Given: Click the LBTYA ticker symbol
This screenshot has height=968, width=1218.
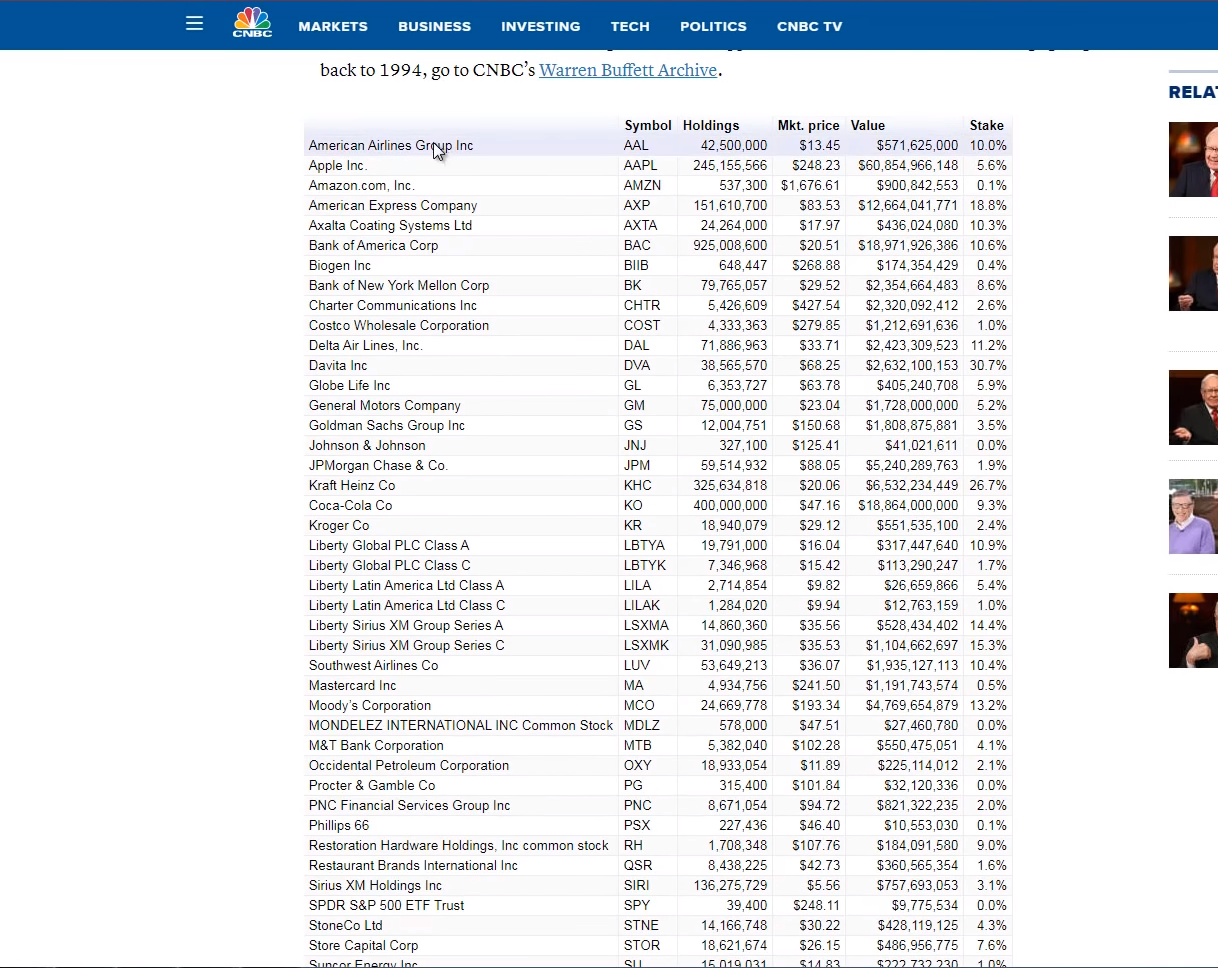Looking at the screenshot, I should (644, 545).
